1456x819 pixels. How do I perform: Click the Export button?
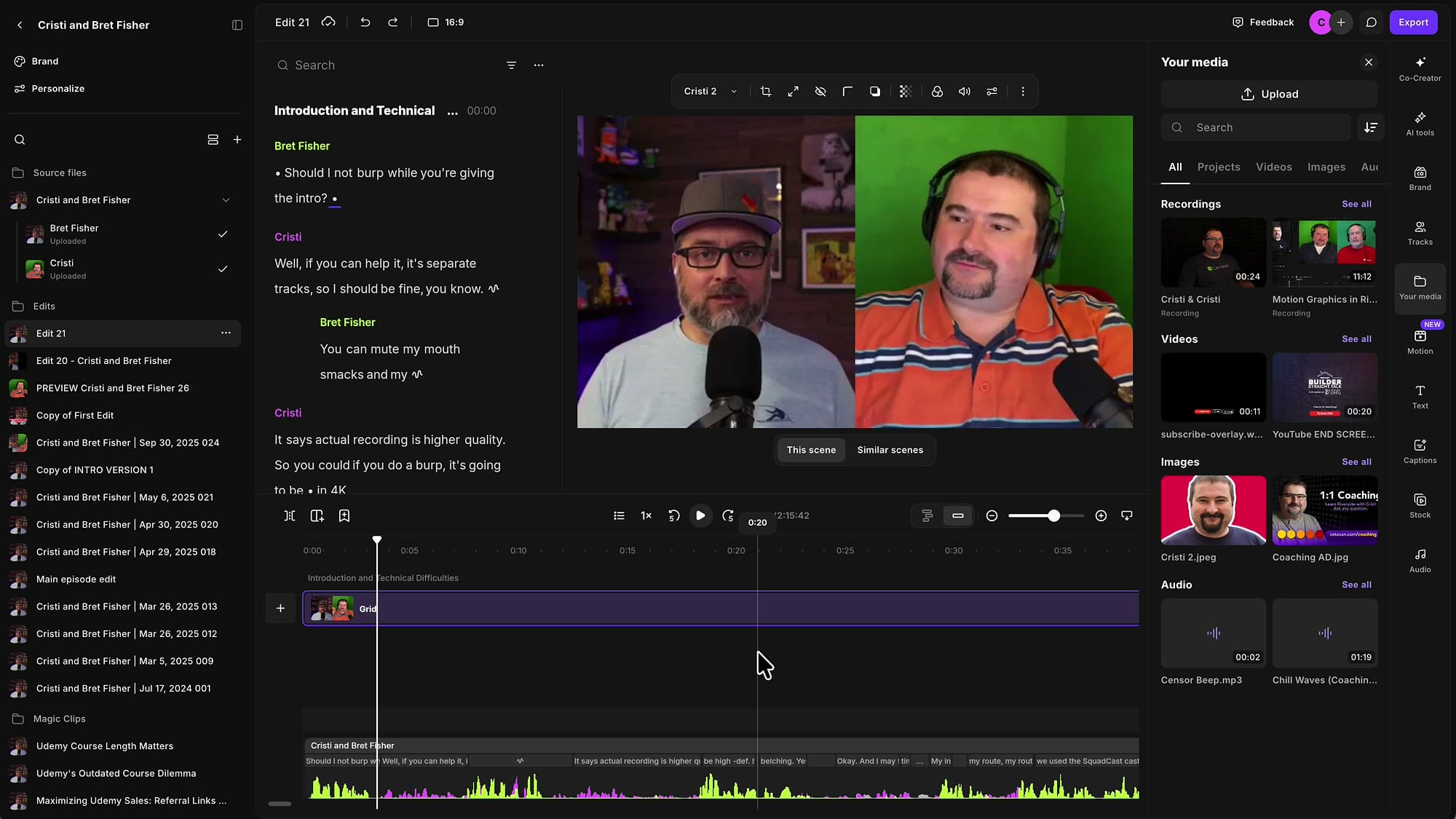(x=1413, y=23)
